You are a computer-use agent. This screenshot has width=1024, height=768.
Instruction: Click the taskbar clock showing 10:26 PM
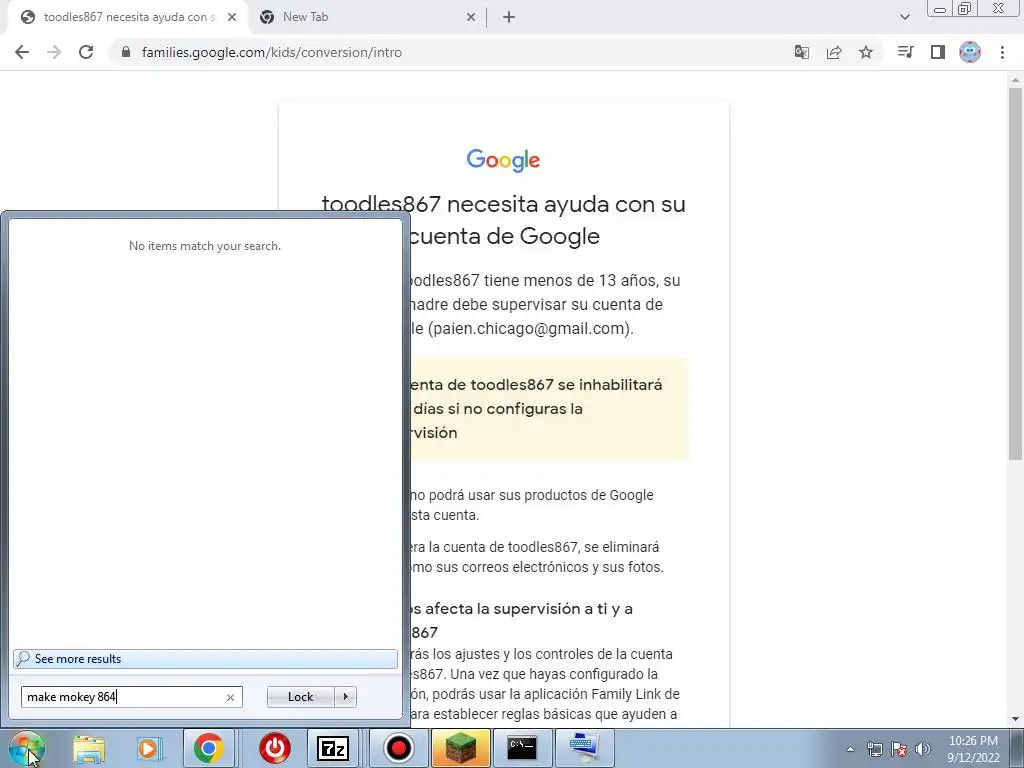point(973,749)
